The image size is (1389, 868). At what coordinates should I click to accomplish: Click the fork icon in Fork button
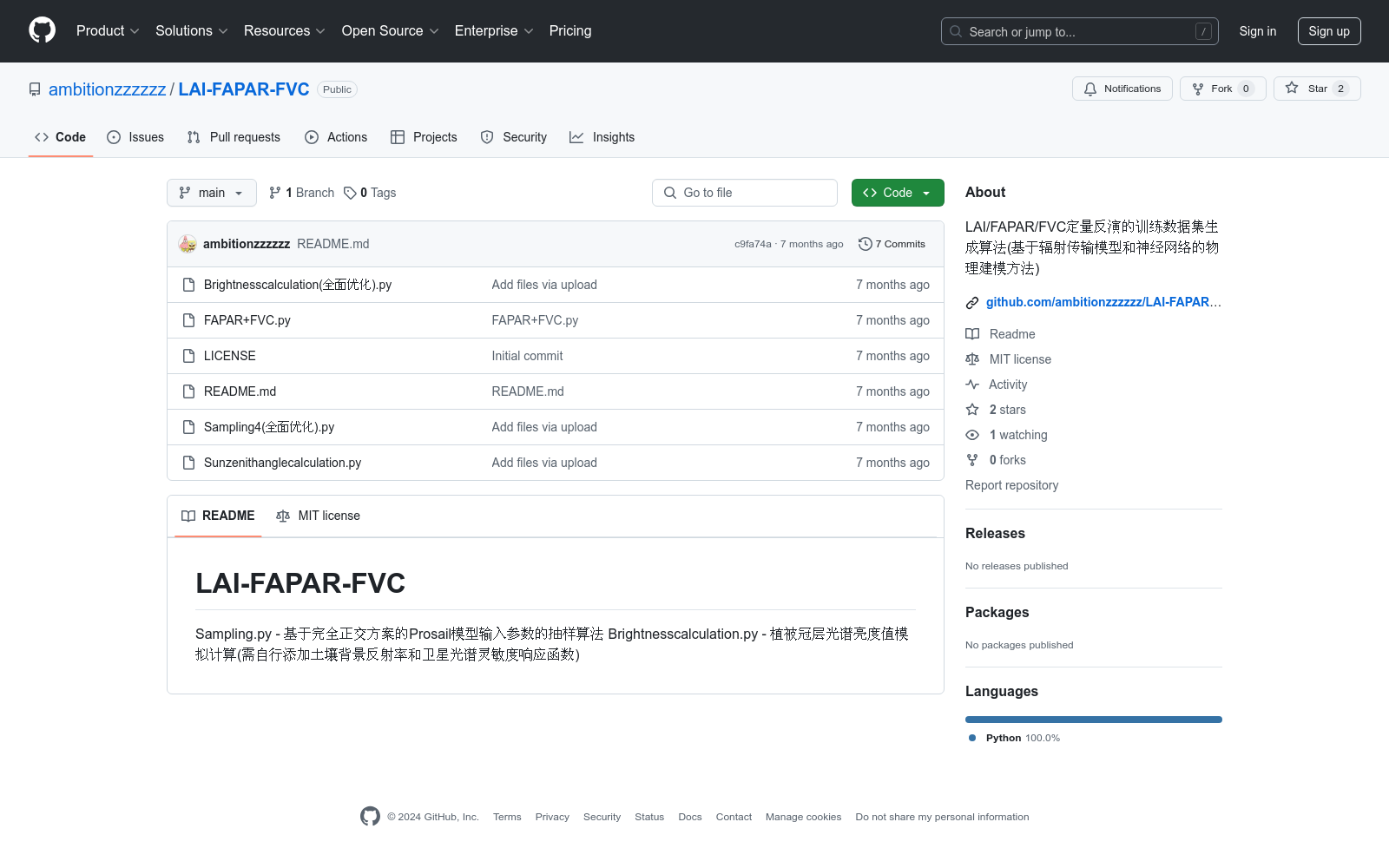[1198, 89]
